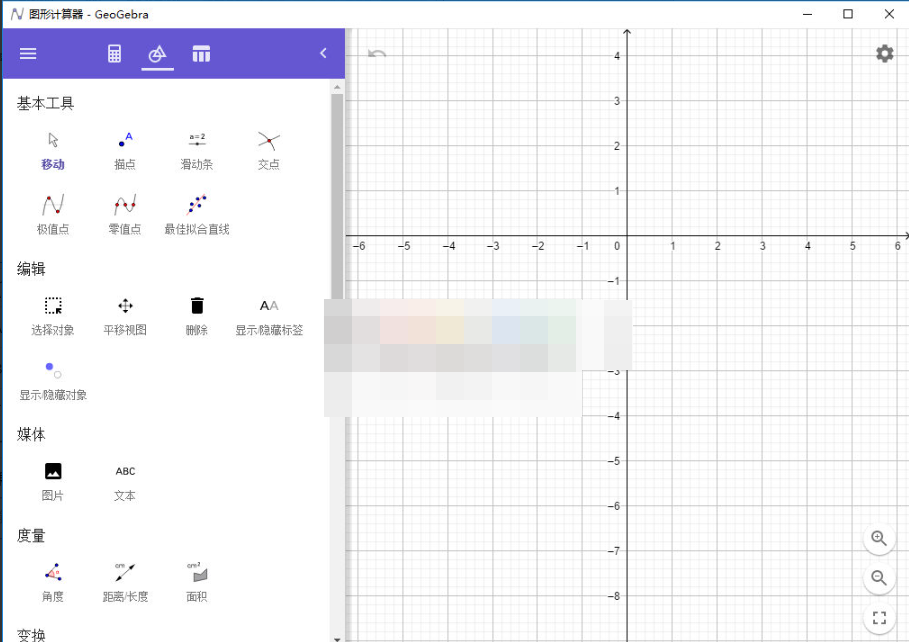
Task: Collapse the tools sidebar with the chevron
Action: click(x=322, y=53)
